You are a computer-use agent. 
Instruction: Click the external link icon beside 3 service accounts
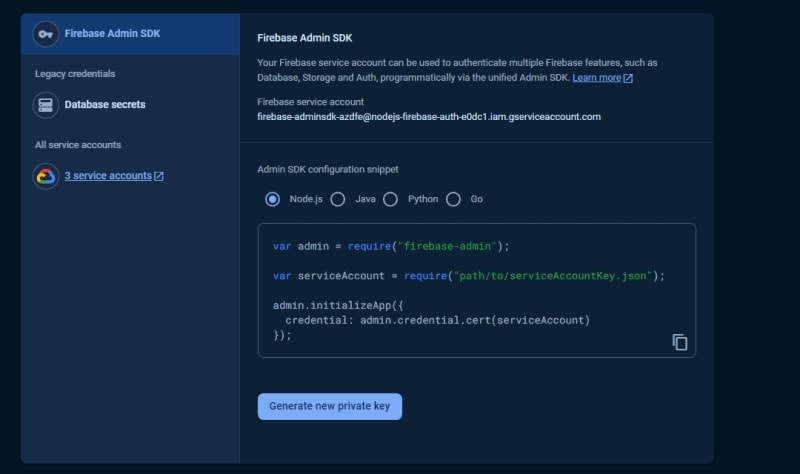tap(159, 176)
